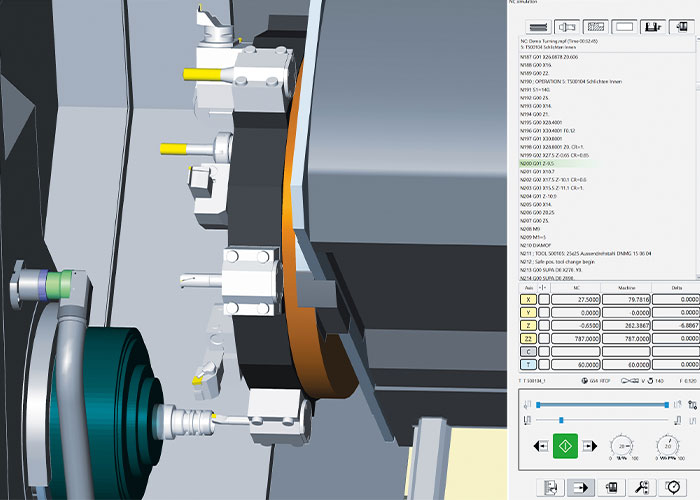The image size is (700, 500).
Task: Select line N212 Safe pos. tool change begin
Action: 557,262
